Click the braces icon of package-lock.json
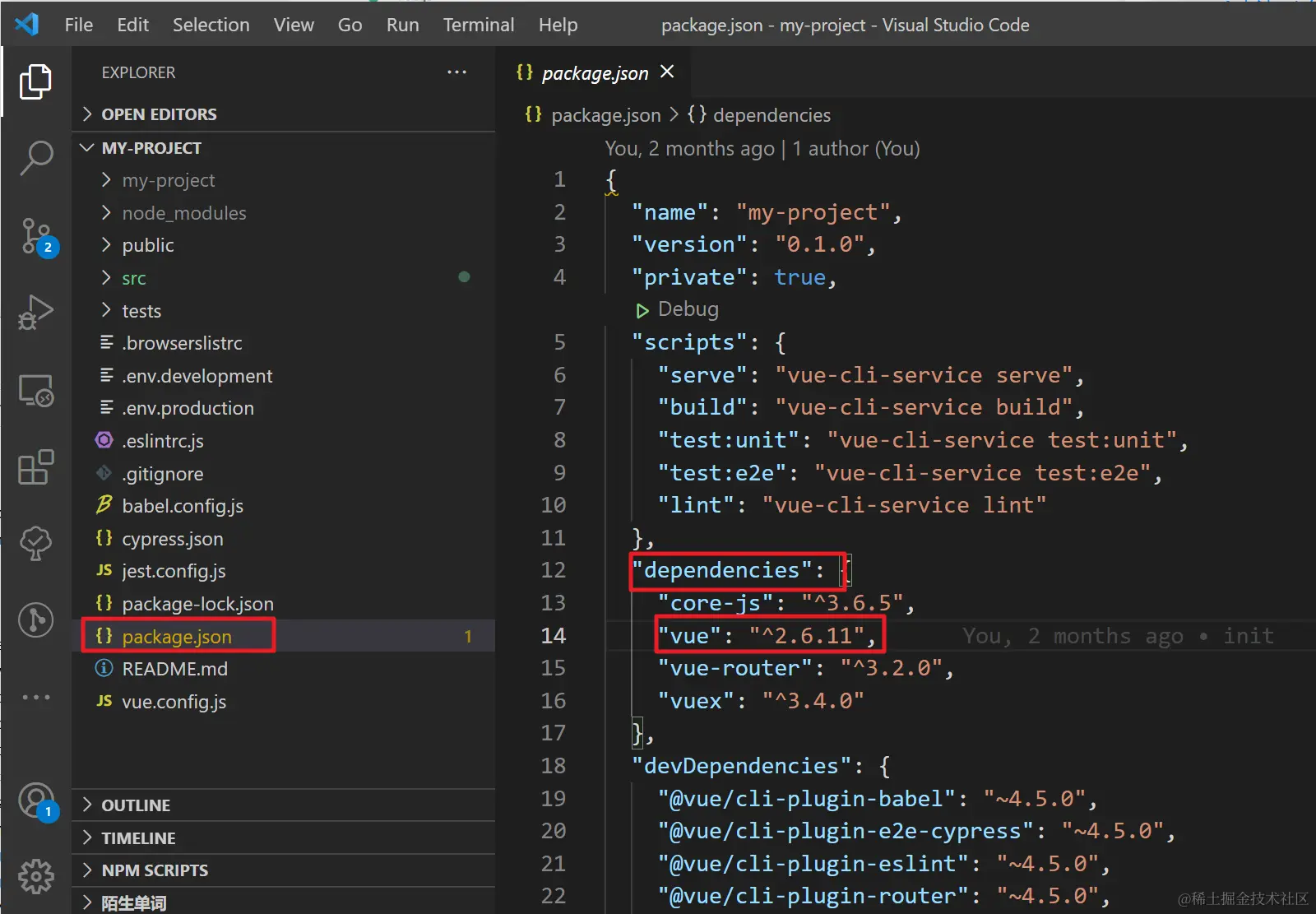 click(x=104, y=603)
